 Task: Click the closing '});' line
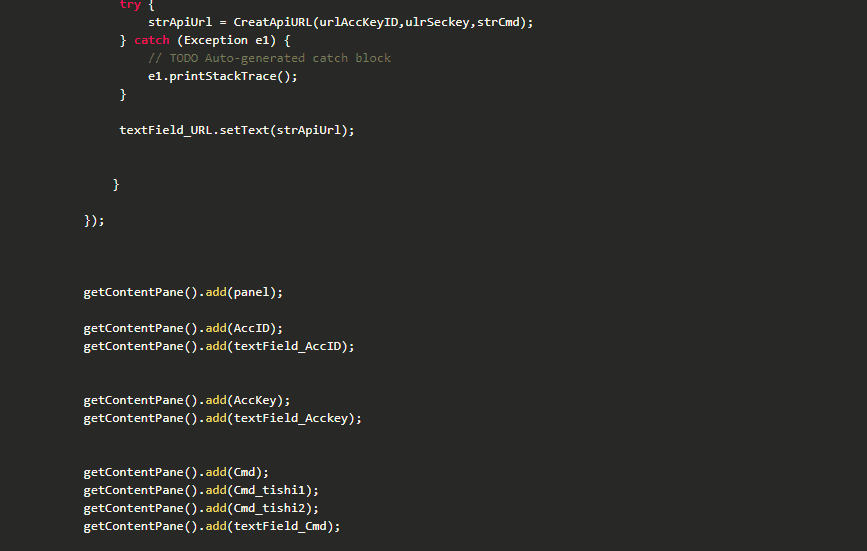[x=94, y=221]
